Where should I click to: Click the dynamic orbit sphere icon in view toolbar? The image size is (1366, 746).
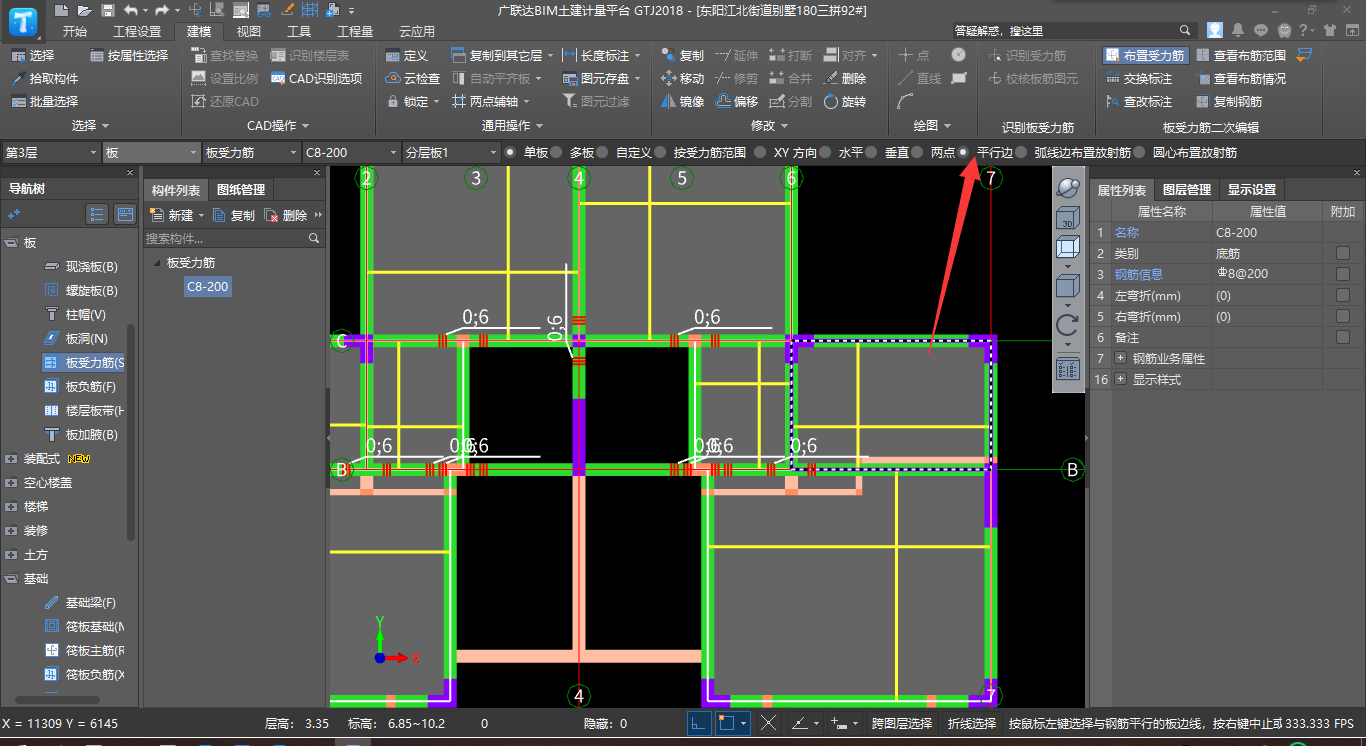click(x=1067, y=187)
